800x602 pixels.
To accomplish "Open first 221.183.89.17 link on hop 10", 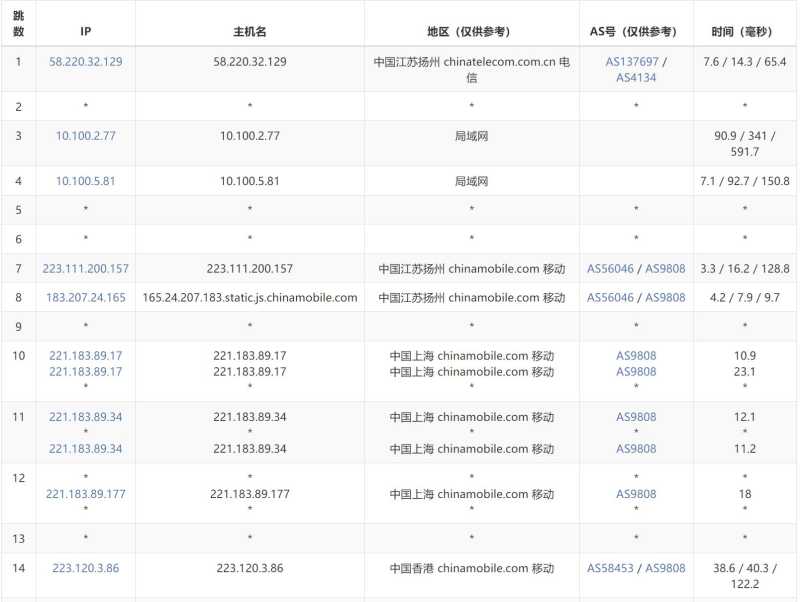I will click(x=86, y=355).
